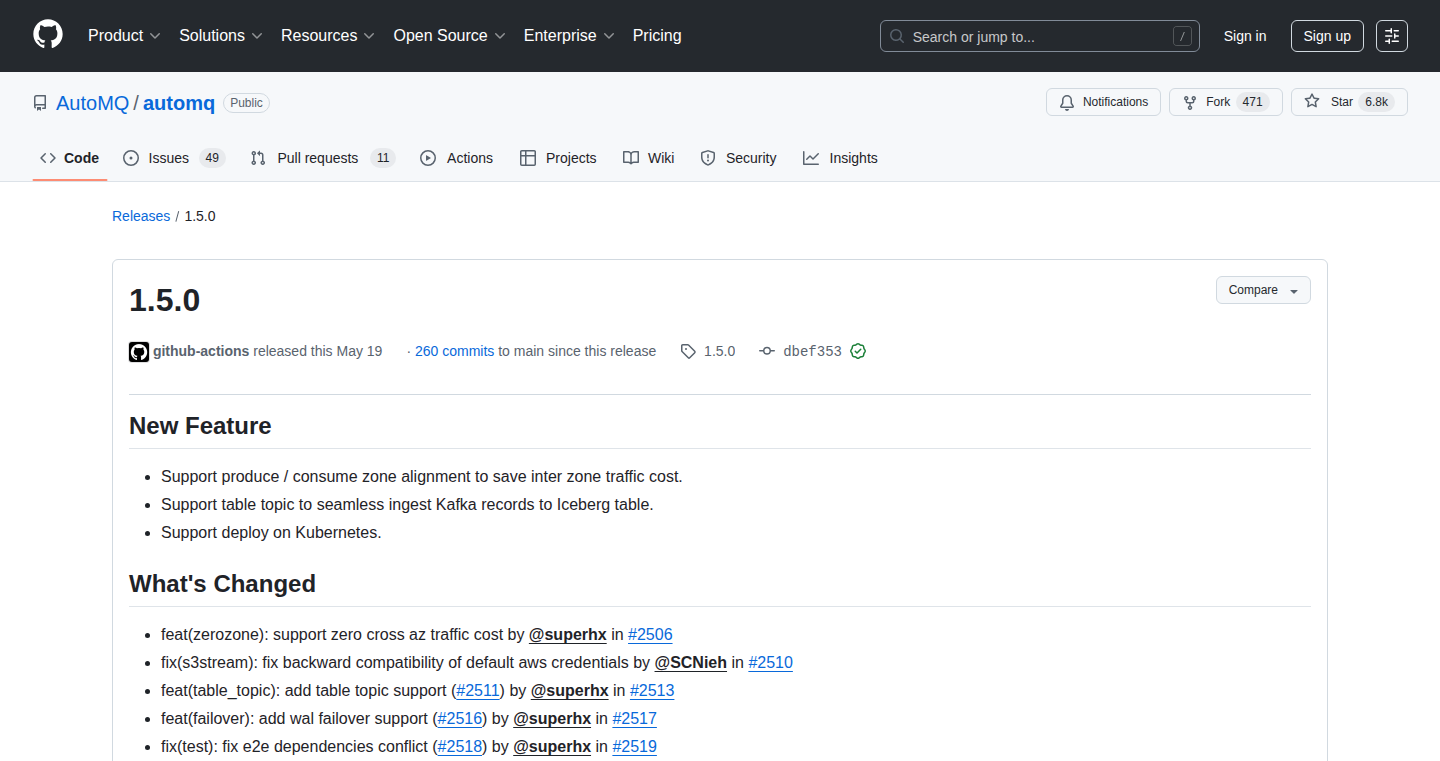1440x761 pixels.
Task: Open pull request #2513
Action: pyautogui.click(x=652, y=690)
